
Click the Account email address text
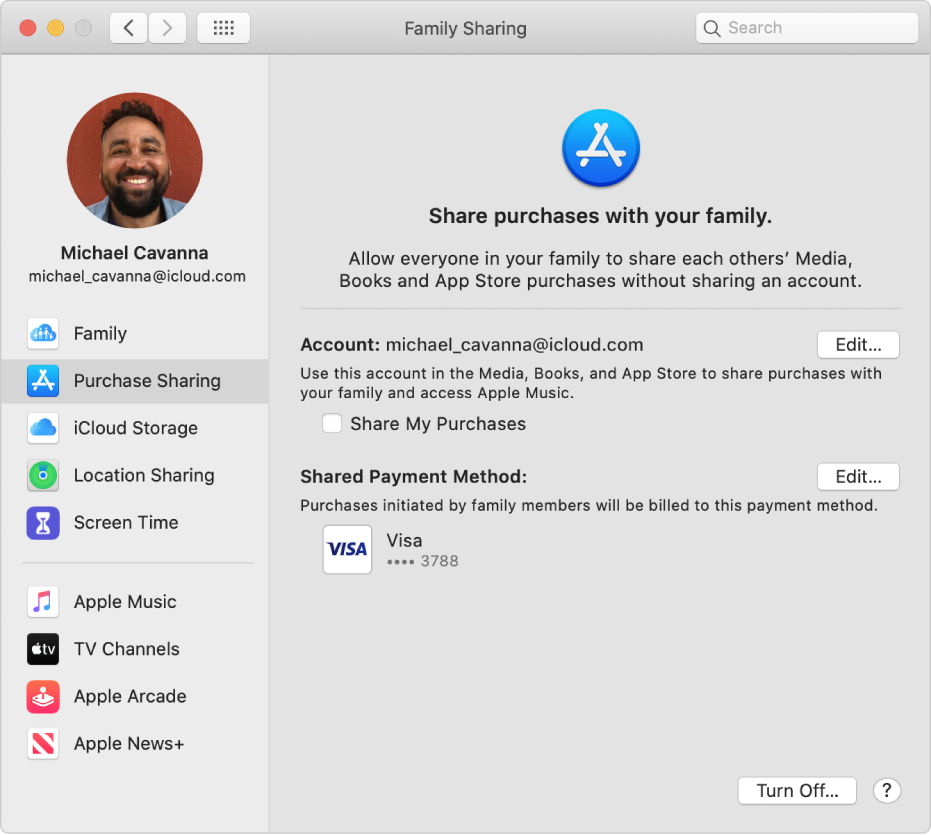(x=514, y=345)
